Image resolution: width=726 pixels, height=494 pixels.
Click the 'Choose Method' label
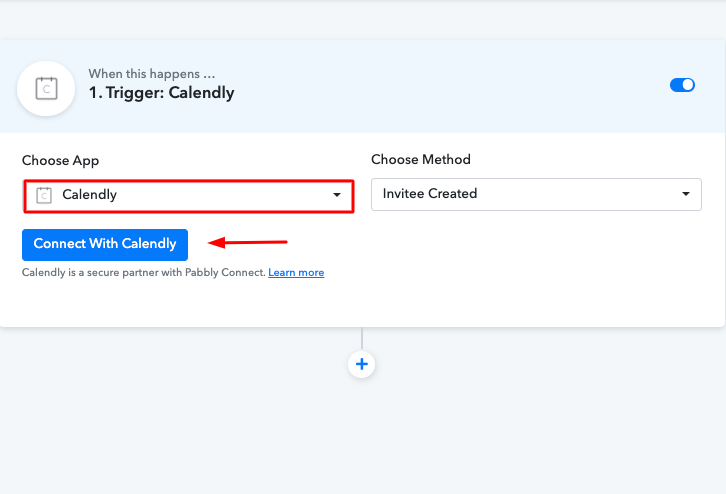click(420, 159)
